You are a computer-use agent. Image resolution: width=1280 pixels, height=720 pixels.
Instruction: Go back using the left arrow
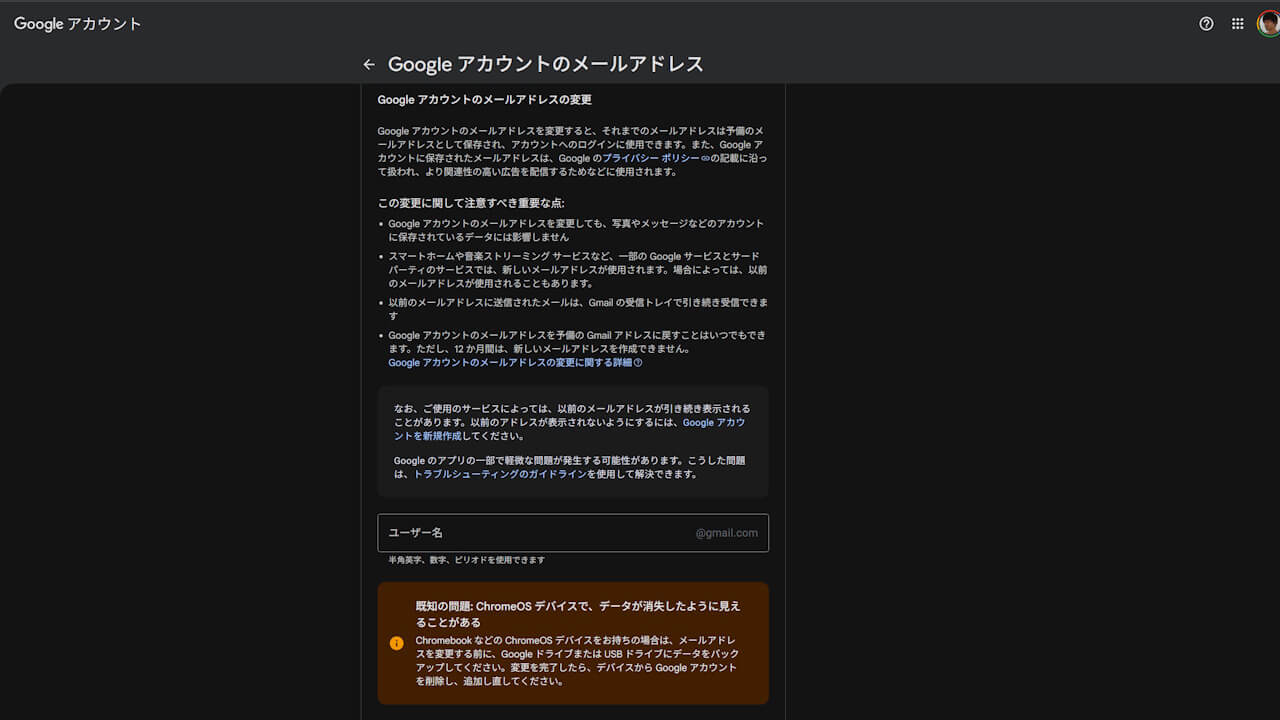tap(369, 64)
